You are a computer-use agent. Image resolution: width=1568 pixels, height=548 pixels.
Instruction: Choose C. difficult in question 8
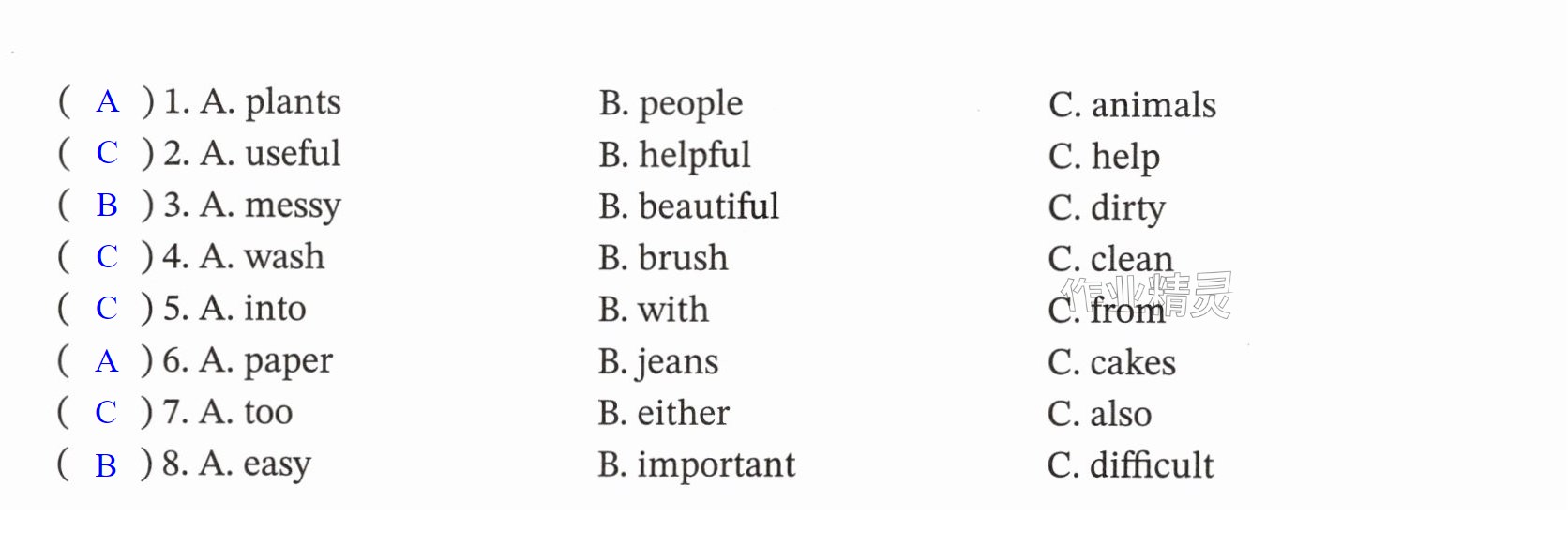pos(1130,465)
